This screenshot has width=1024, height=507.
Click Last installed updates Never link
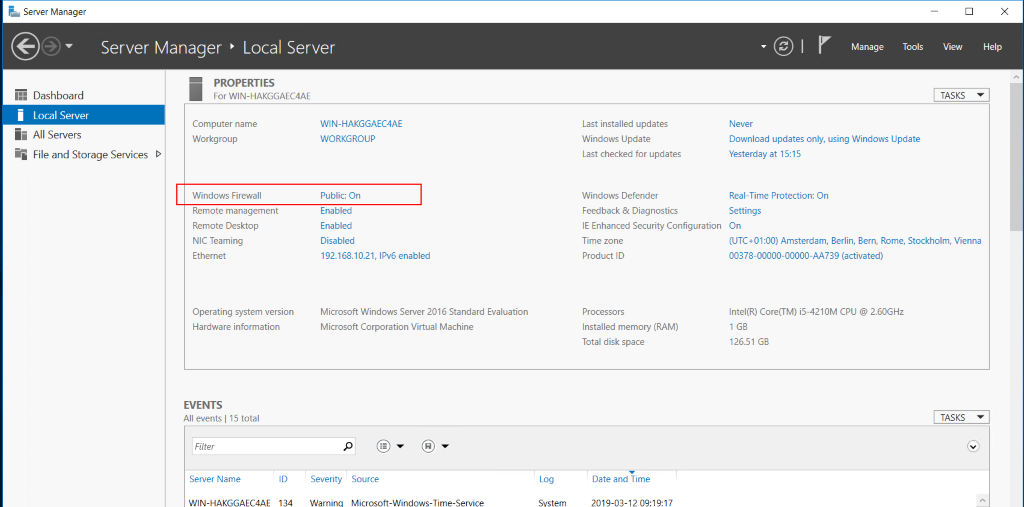(x=741, y=123)
